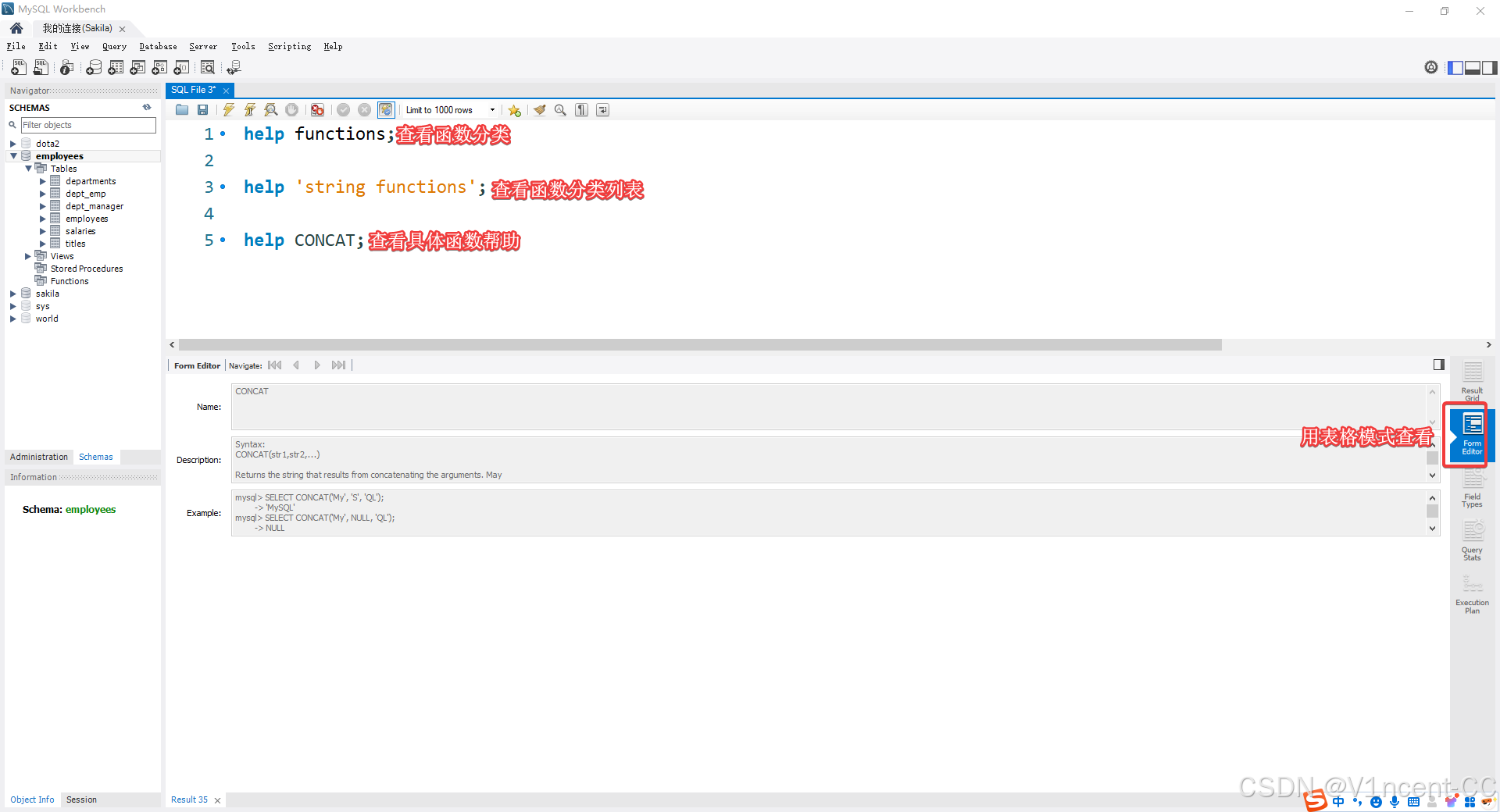Create a new SQL tab icon
The height and width of the screenshot is (812, 1500).
tap(19, 68)
